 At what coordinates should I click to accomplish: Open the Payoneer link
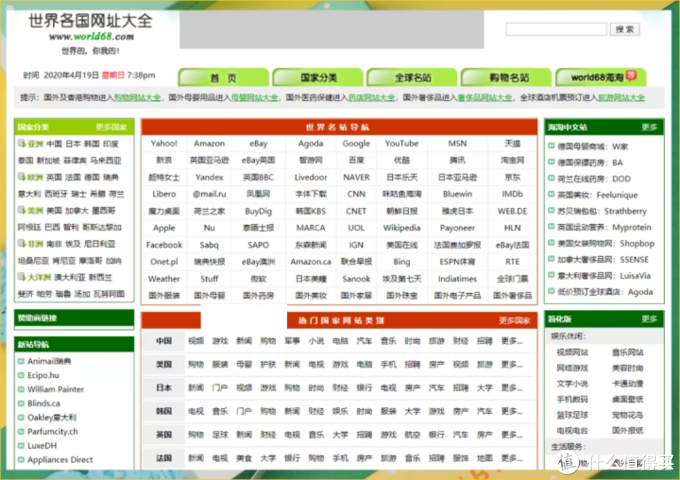coord(458,228)
